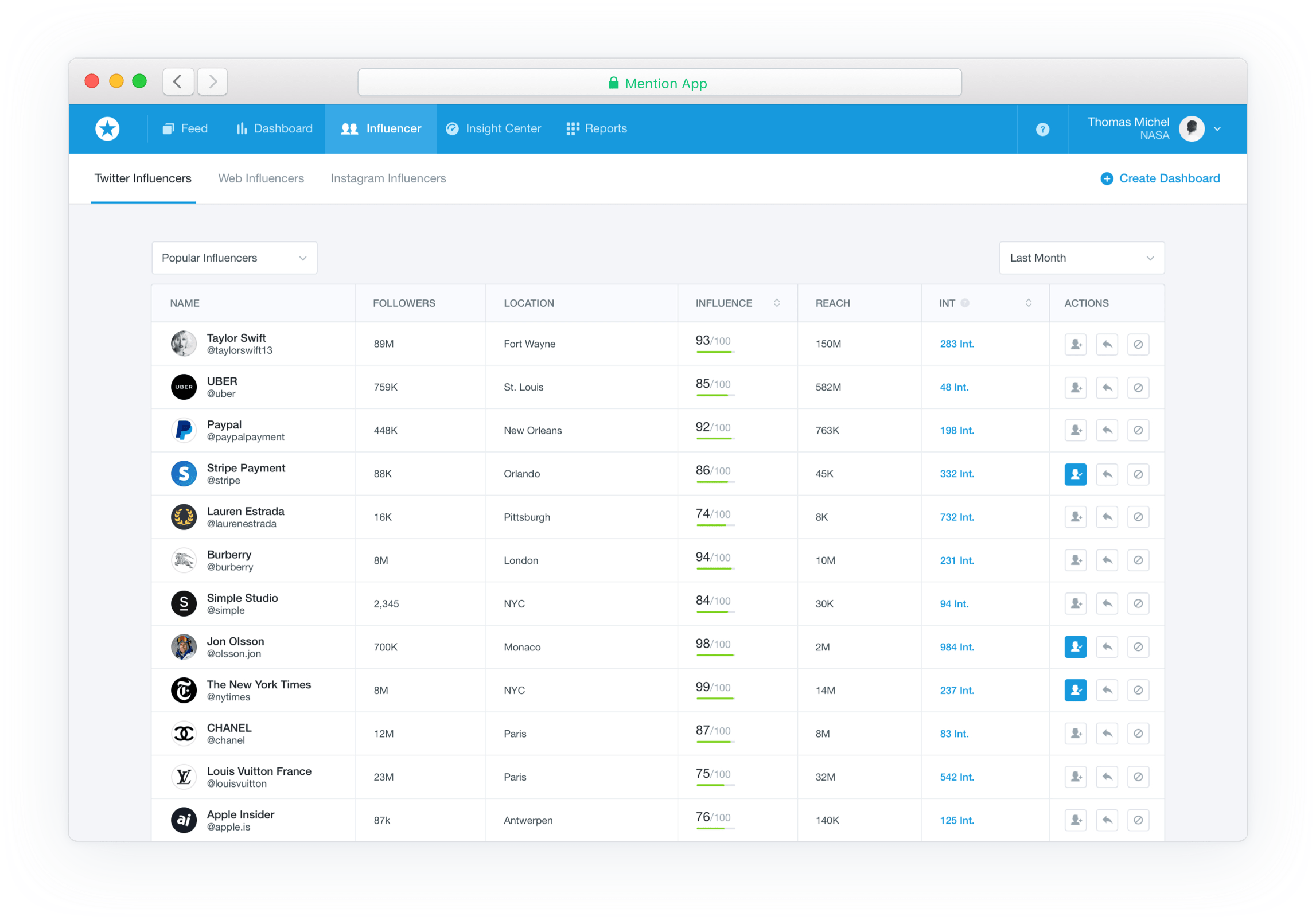This screenshot has width=1316, height=920.
Task: Unfollow Stripe Payment
Action: [1075, 474]
